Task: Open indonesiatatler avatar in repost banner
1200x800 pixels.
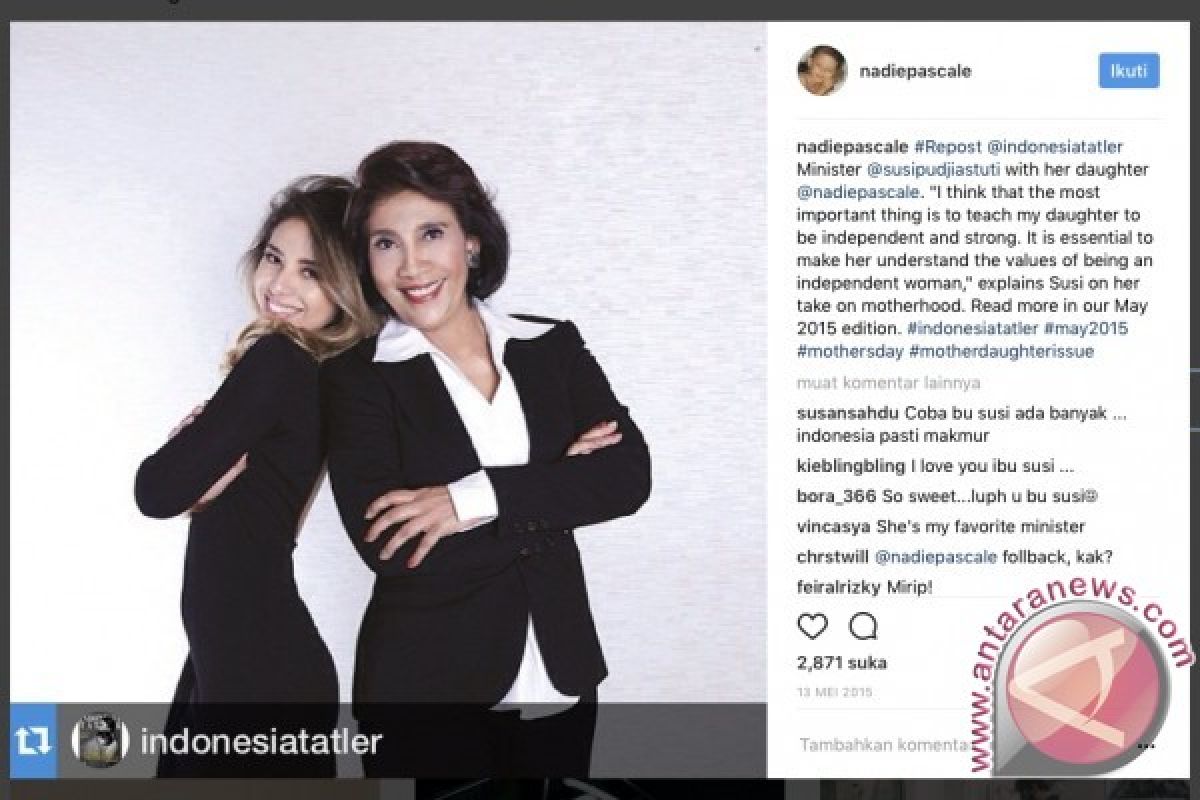Action: (x=100, y=741)
